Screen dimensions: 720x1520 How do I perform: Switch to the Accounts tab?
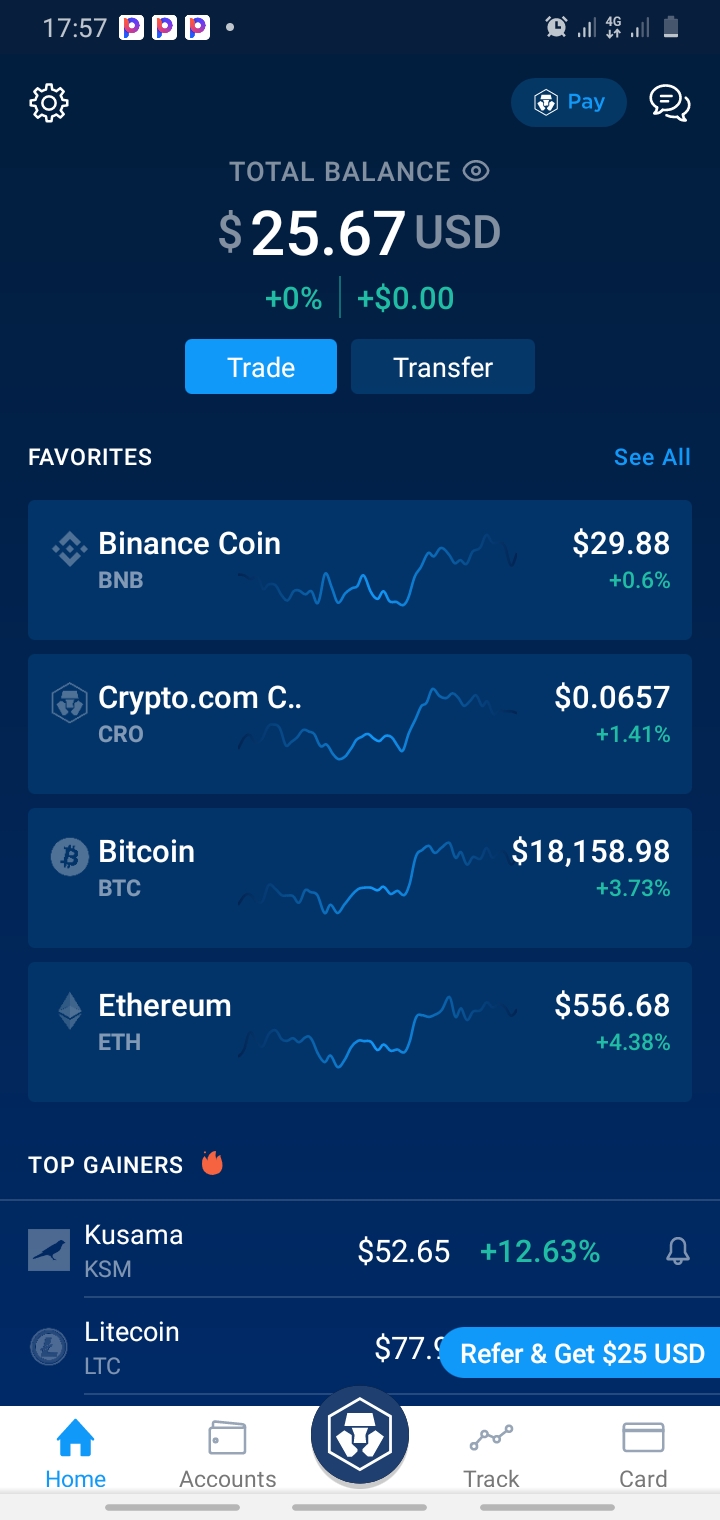pyautogui.click(x=228, y=1454)
